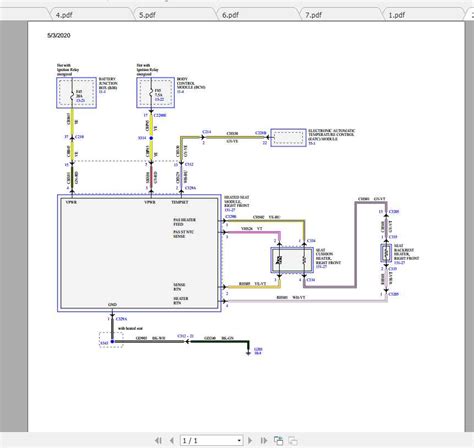Screen dimensions: 474x448
Task: Click the Battery Junction Box component
Action: pos(76,93)
